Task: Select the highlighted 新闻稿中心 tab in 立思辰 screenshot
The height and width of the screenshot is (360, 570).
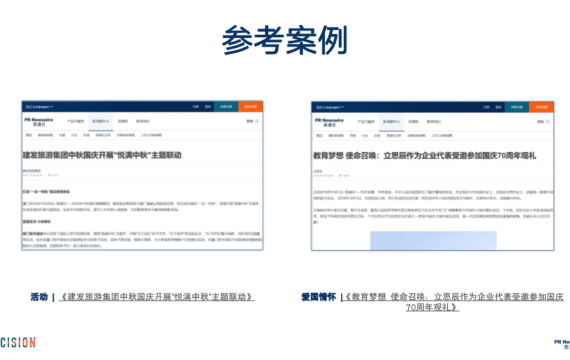Action: tap(392, 122)
